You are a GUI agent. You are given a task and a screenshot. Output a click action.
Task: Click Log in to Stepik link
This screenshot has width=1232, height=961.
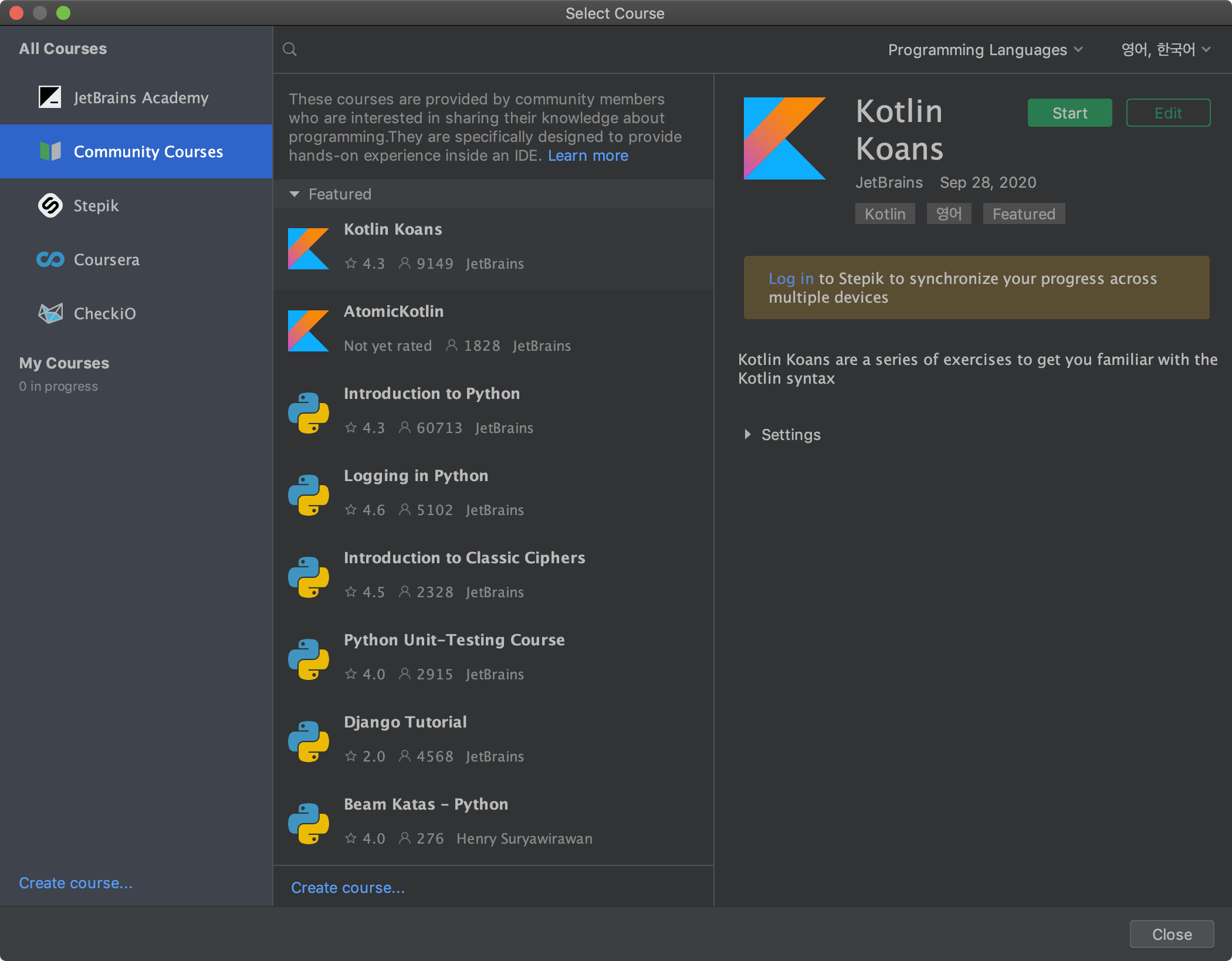(790, 279)
